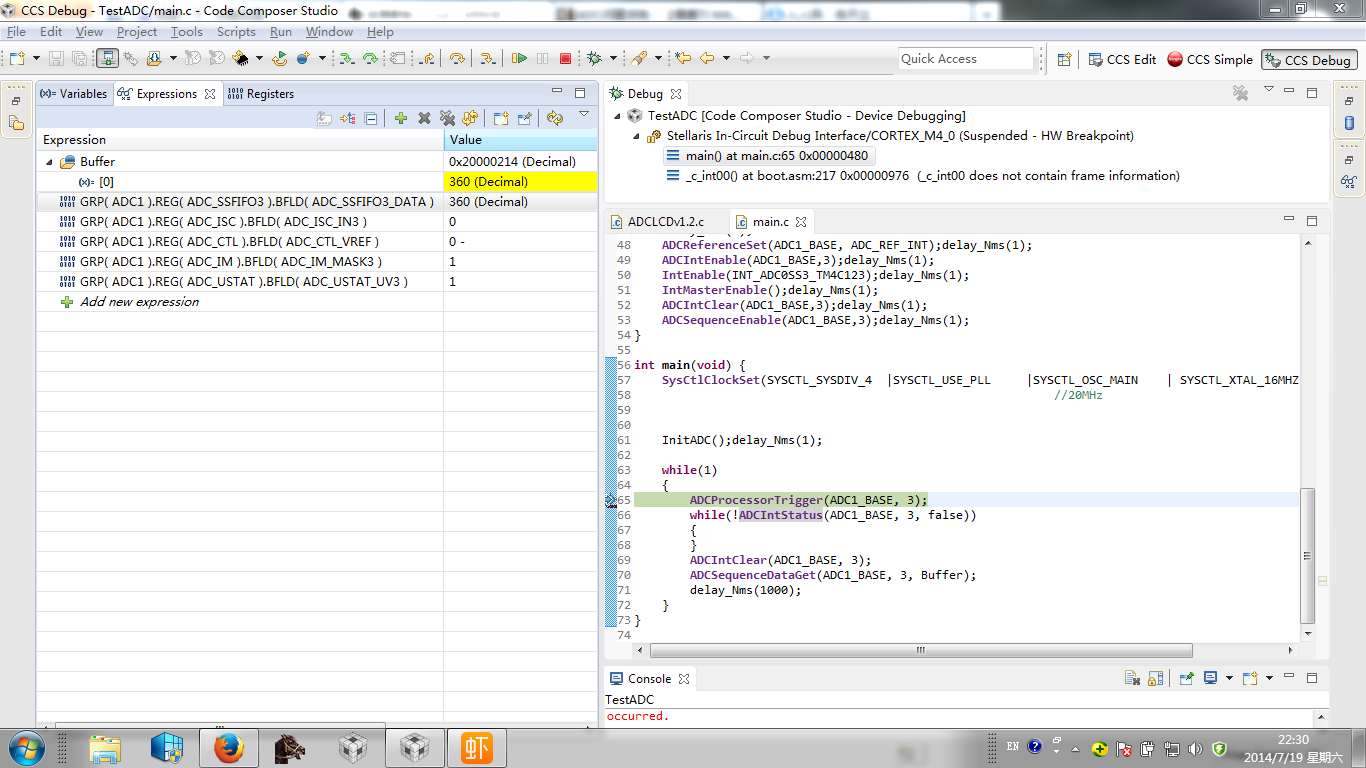Click the Clear Console icon
This screenshot has width=1366, height=768.
(x=1132, y=678)
